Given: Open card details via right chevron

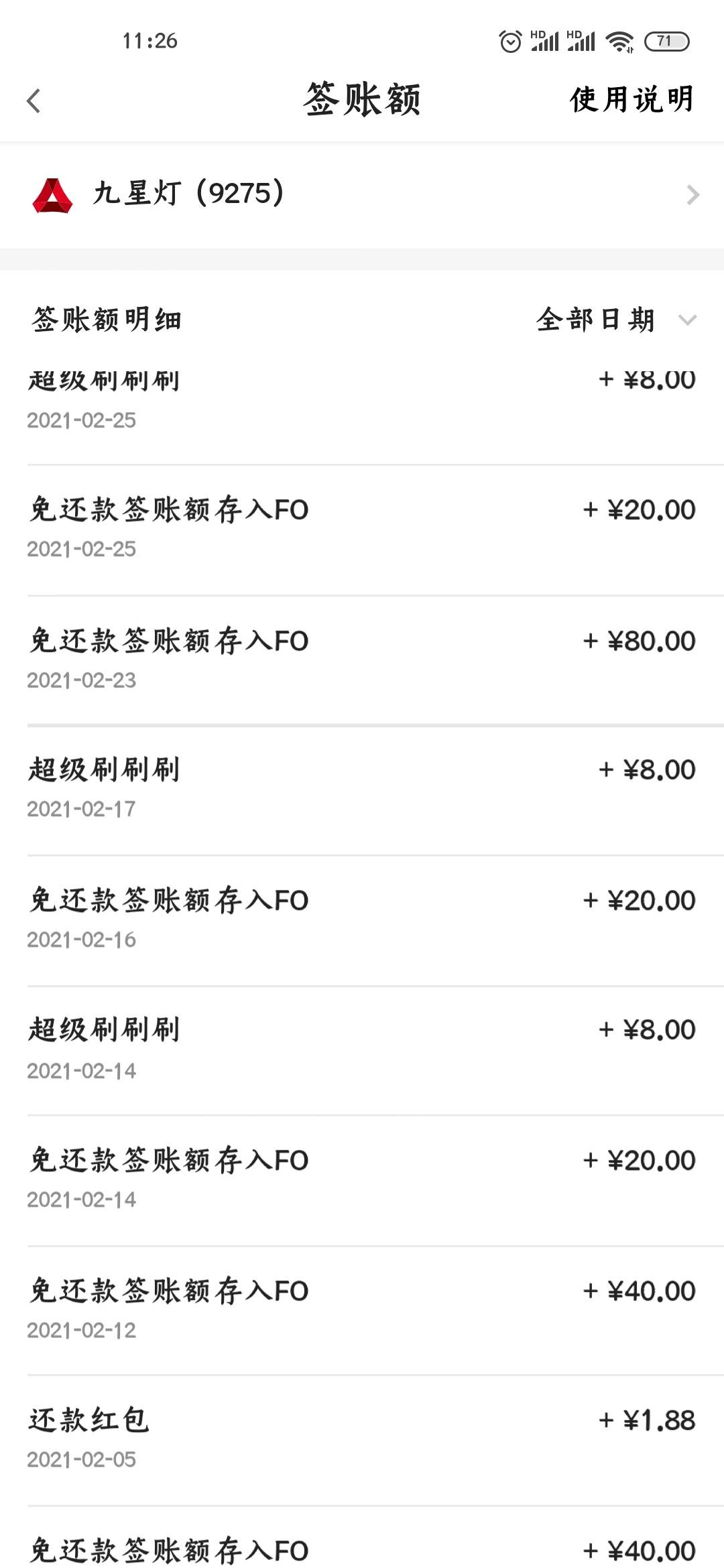Looking at the screenshot, I should [x=693, y=195].
